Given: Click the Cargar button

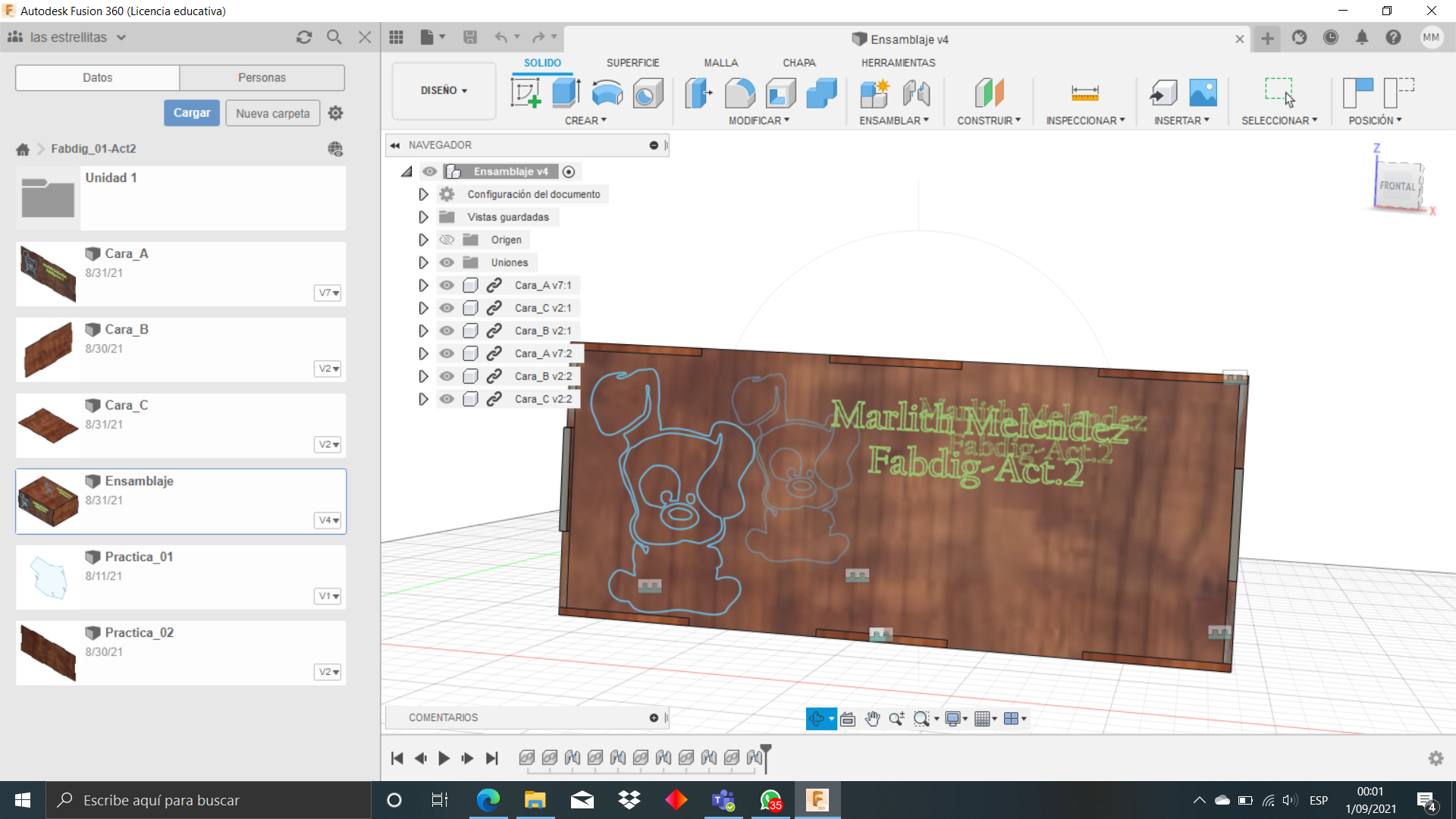Looking at the screenshot, I should [192, 113].
